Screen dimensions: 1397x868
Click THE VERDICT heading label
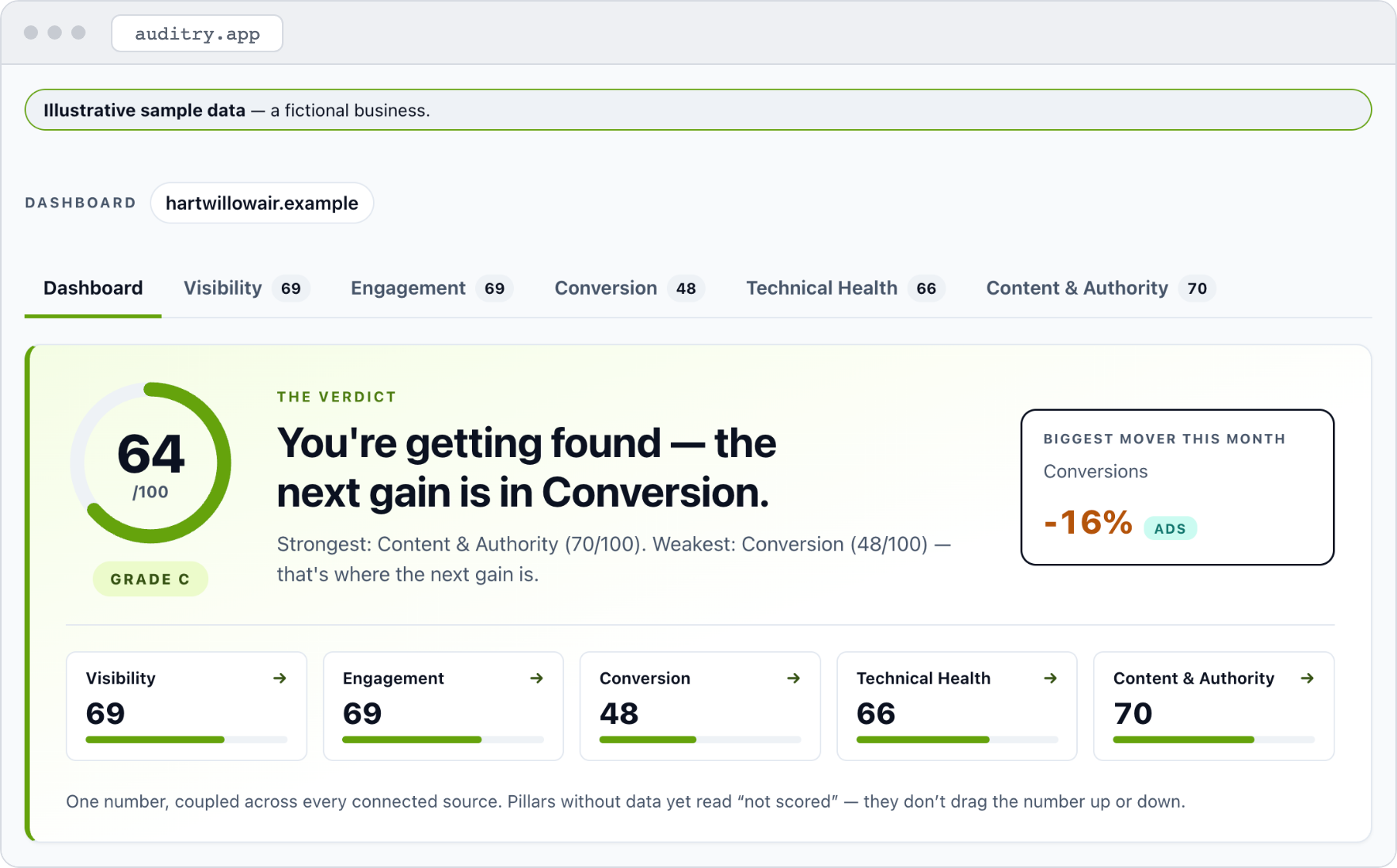337,397
